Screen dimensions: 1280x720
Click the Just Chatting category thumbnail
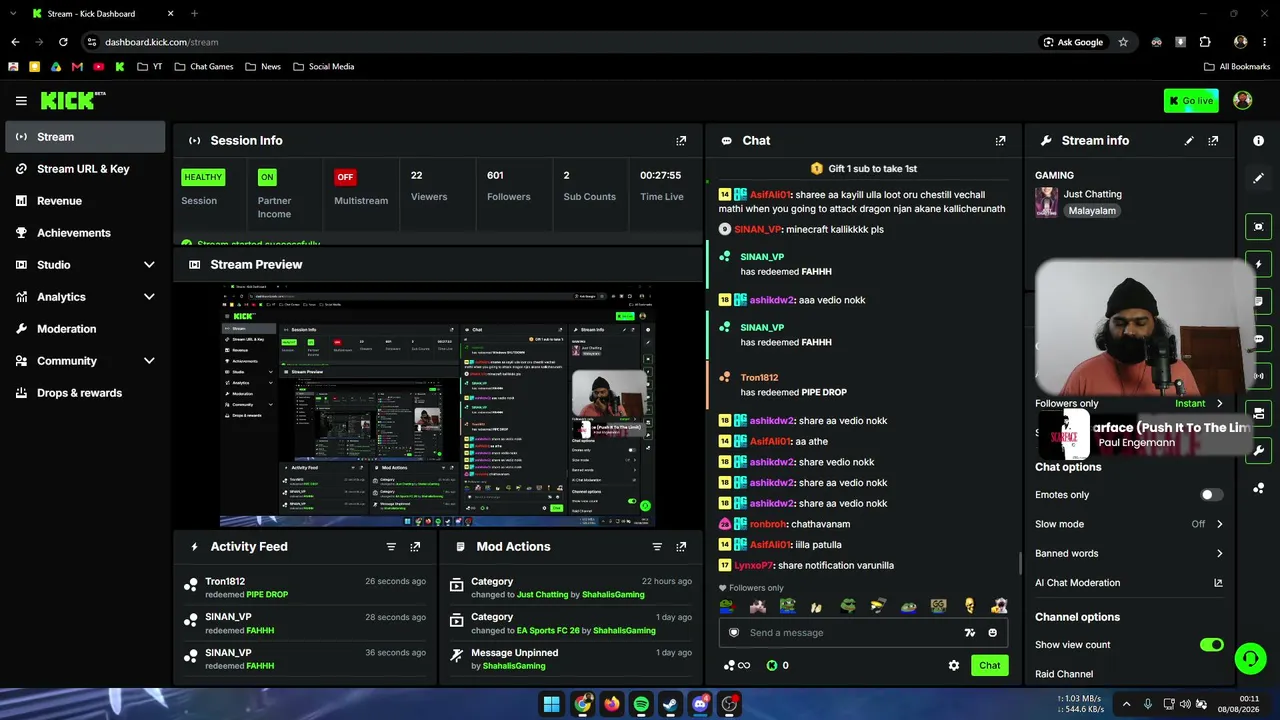pos(1046,202)
